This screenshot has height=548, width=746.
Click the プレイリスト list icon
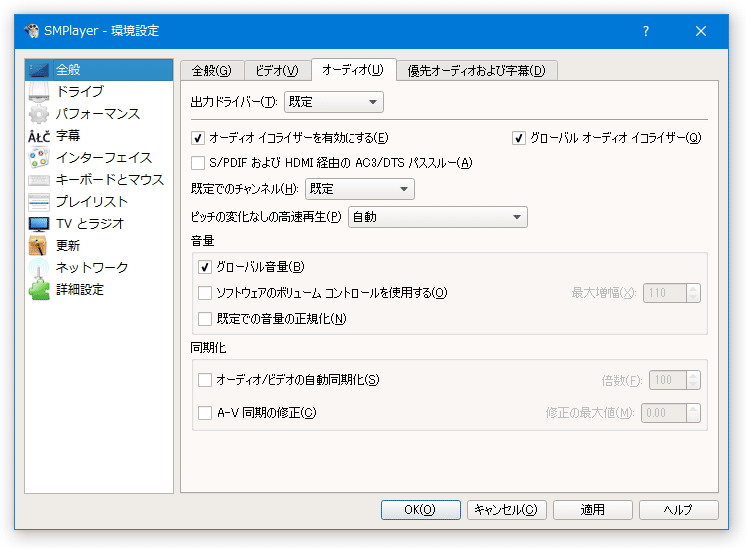pyautogui.click(x=39, y=202)
